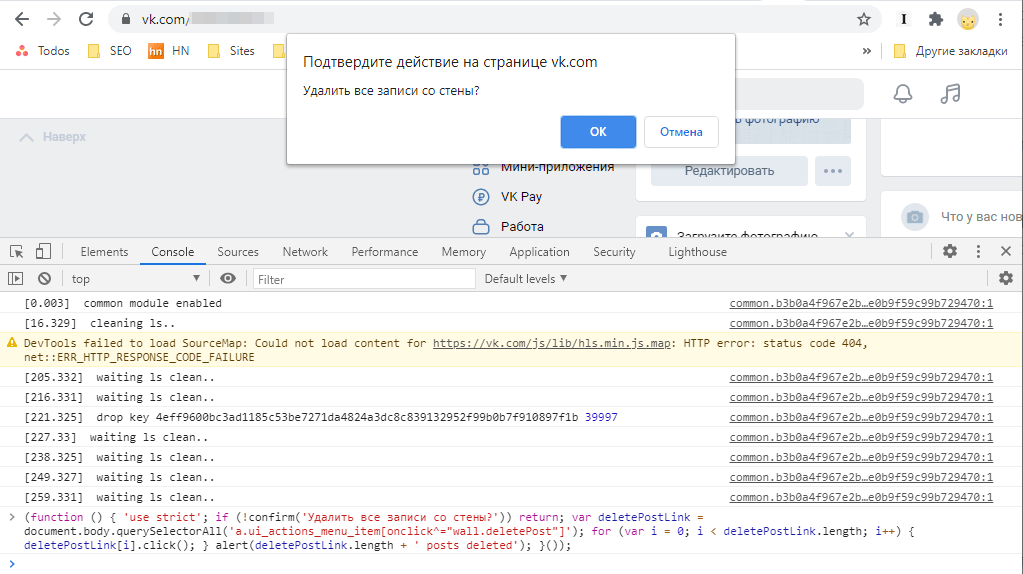Bookmark this page with the star icon

[x=864, y=20]
